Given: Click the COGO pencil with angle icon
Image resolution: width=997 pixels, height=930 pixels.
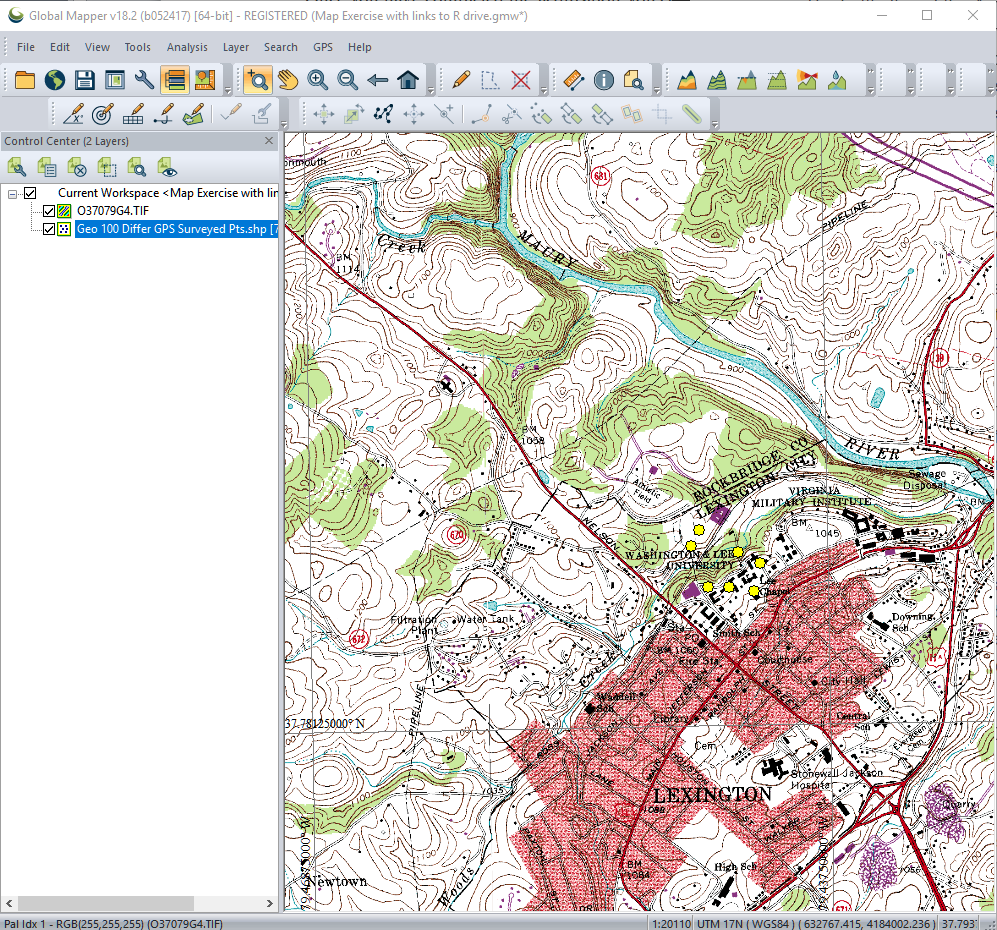Looking at the screenshot, I should pyautogui.click(x=73, y=114).
